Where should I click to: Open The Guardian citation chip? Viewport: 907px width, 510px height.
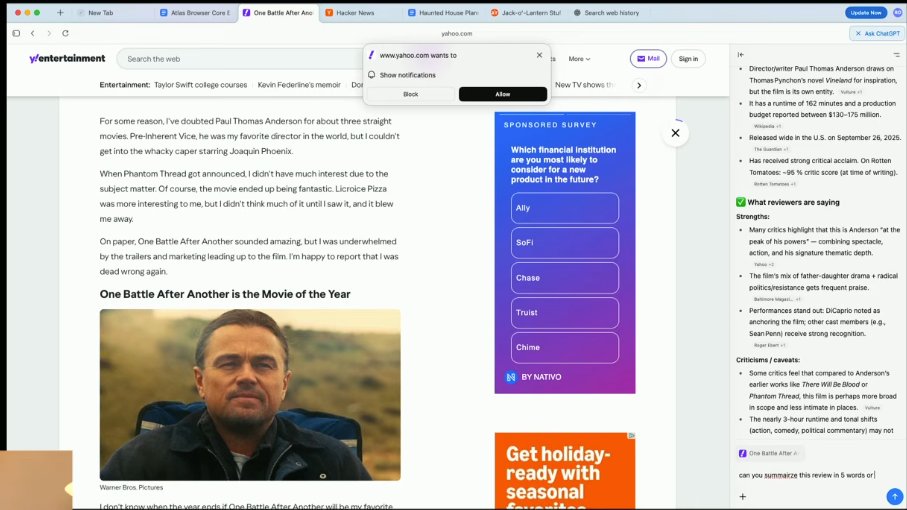pyautogui.click(x=771, y=149)
